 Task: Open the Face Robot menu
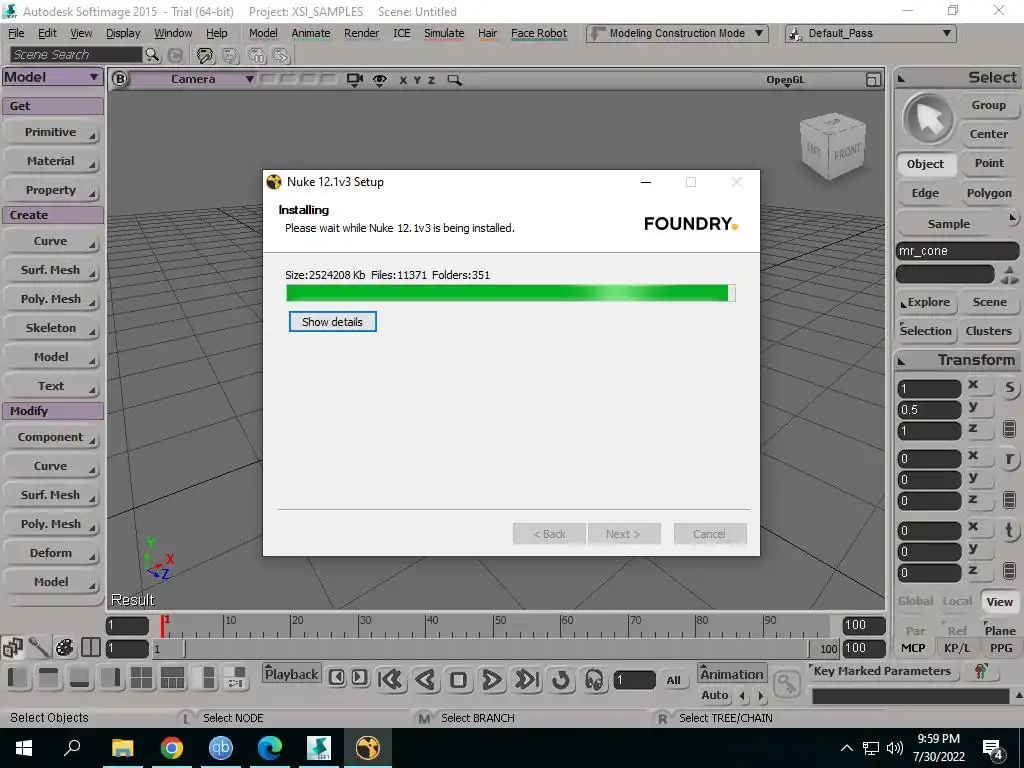point(539,33)
